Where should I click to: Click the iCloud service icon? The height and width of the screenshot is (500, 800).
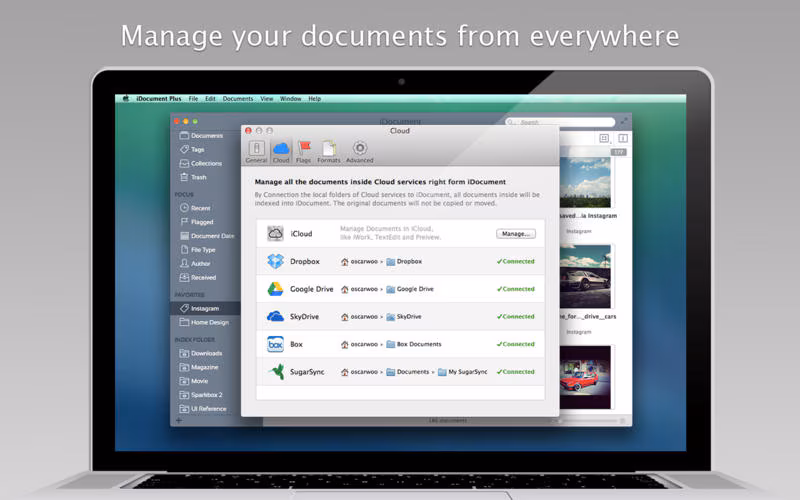point(276,234)
